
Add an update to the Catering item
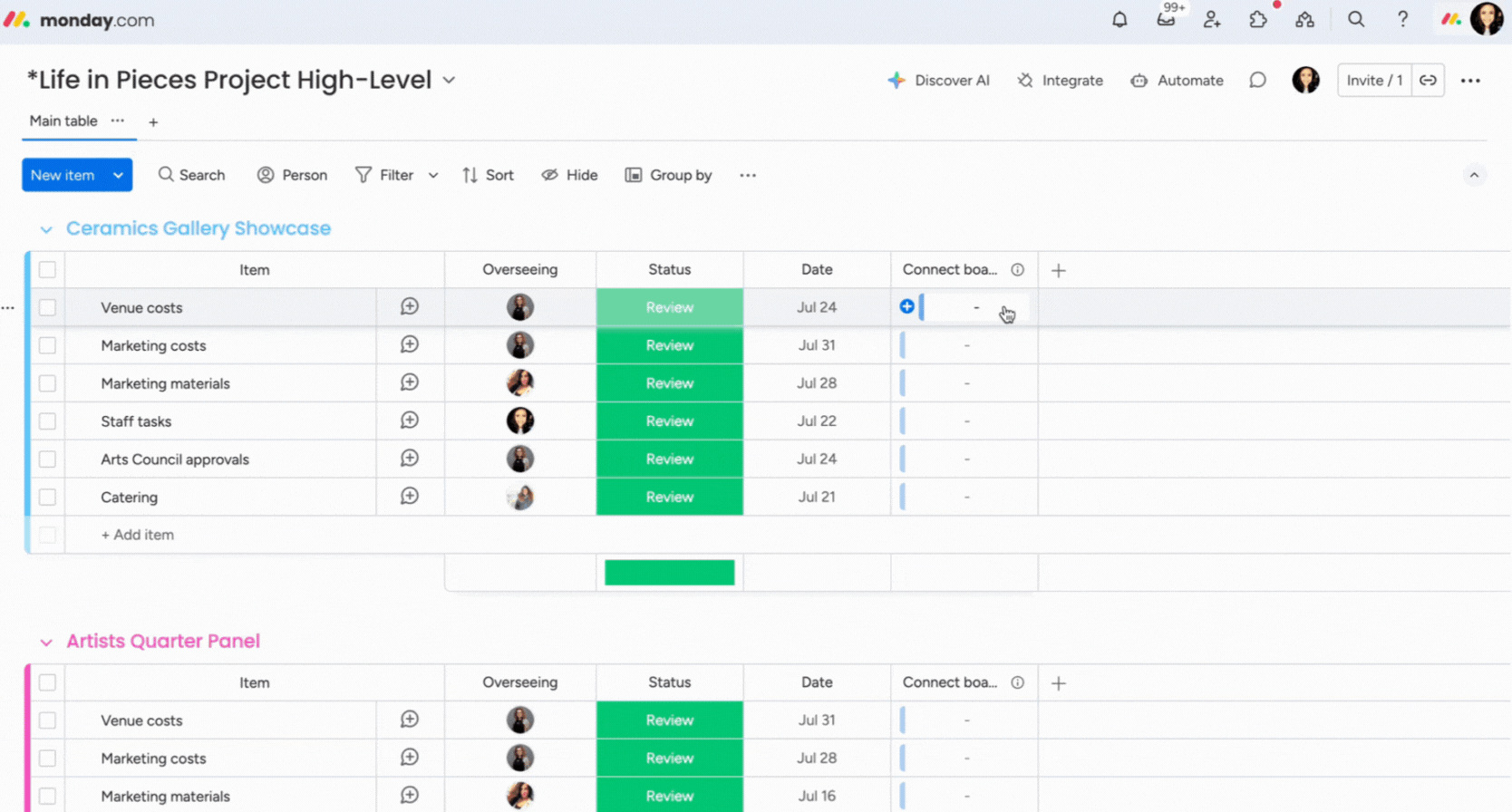point(410,497)
